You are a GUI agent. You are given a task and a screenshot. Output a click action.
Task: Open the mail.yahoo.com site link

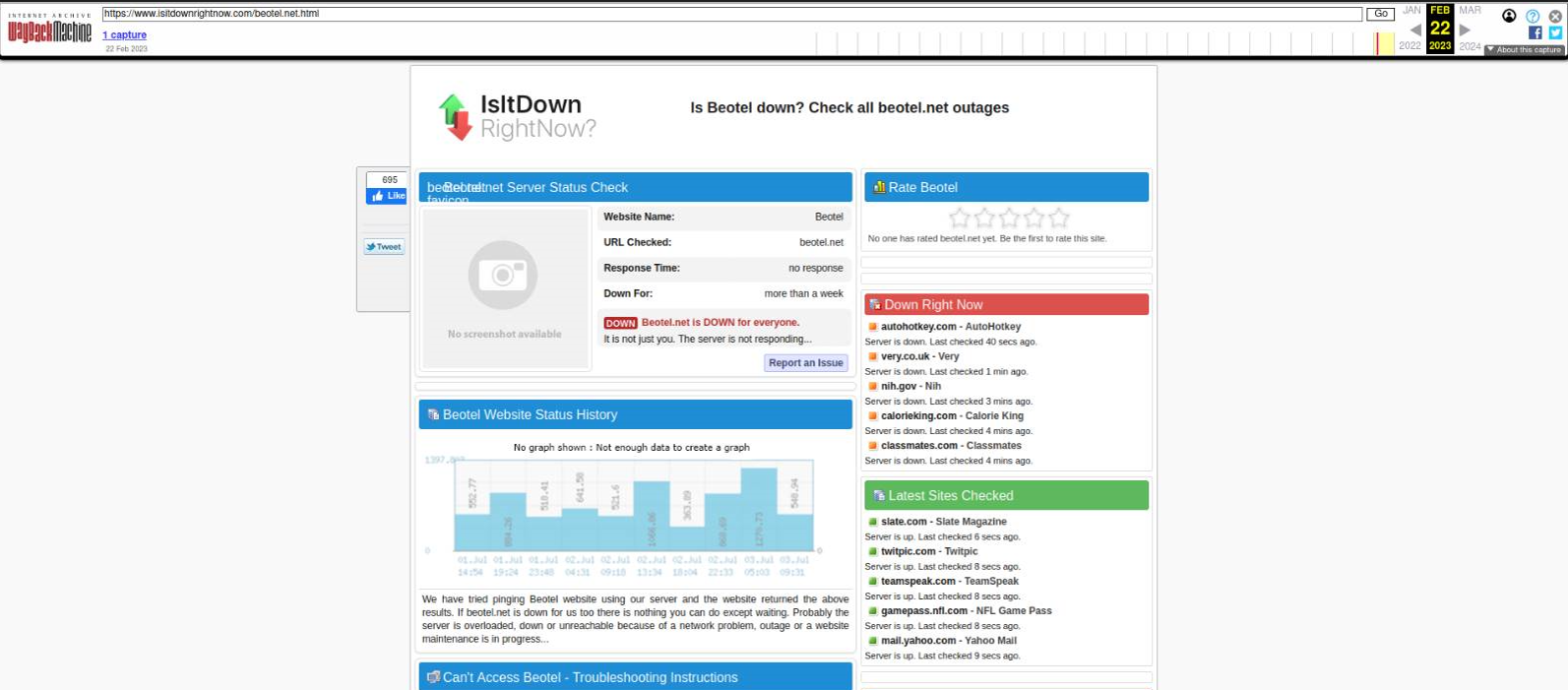coord(917,641)
